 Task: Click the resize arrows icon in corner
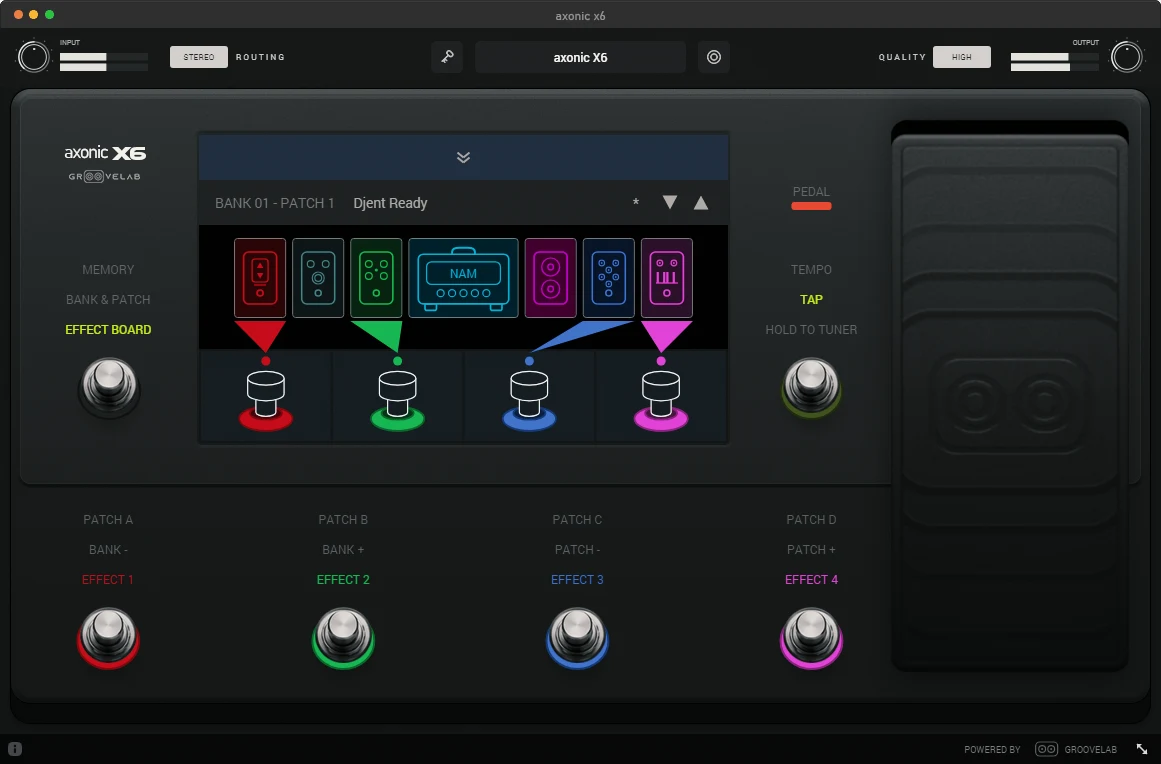[x=1142, y=749]
